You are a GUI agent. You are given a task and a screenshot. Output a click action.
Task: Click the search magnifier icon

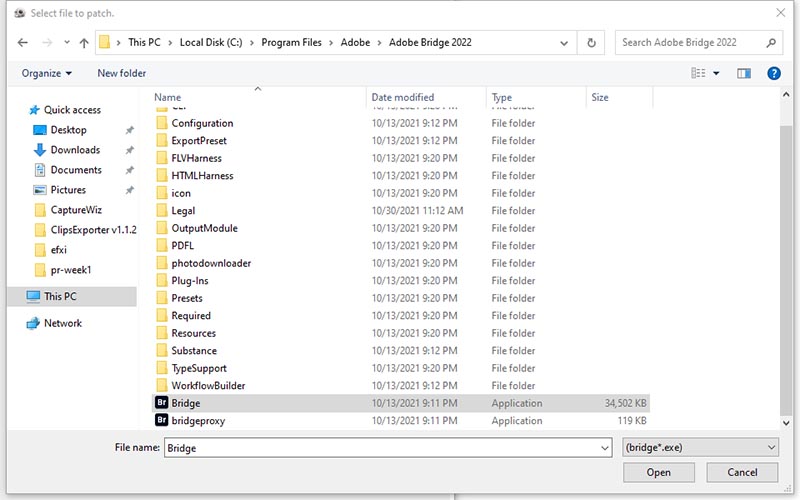click(x=771, y=43)
